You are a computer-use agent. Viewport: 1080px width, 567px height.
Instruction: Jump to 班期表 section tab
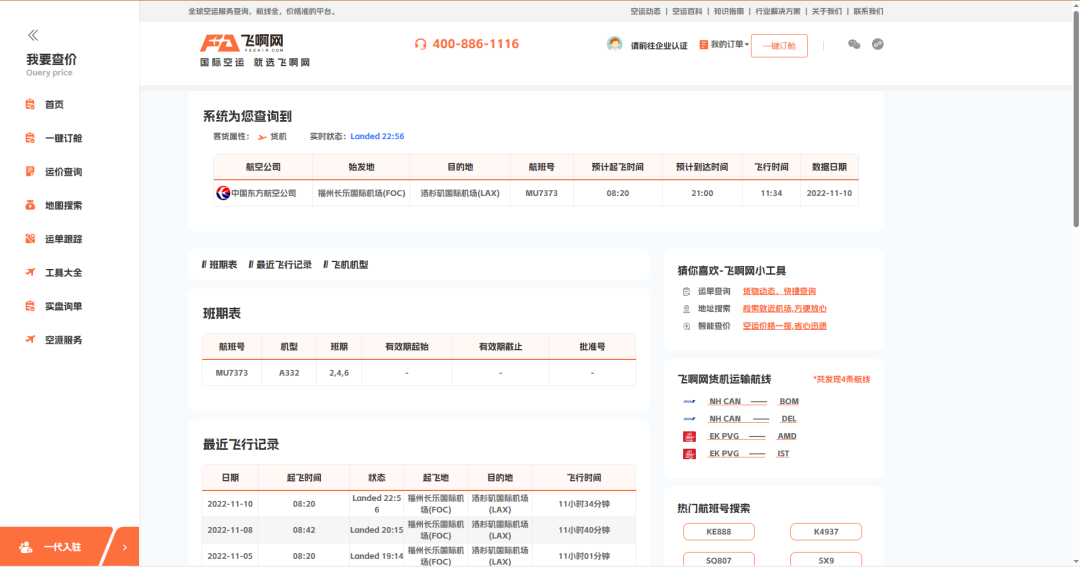pyautogui.click(x=219, y=265)
